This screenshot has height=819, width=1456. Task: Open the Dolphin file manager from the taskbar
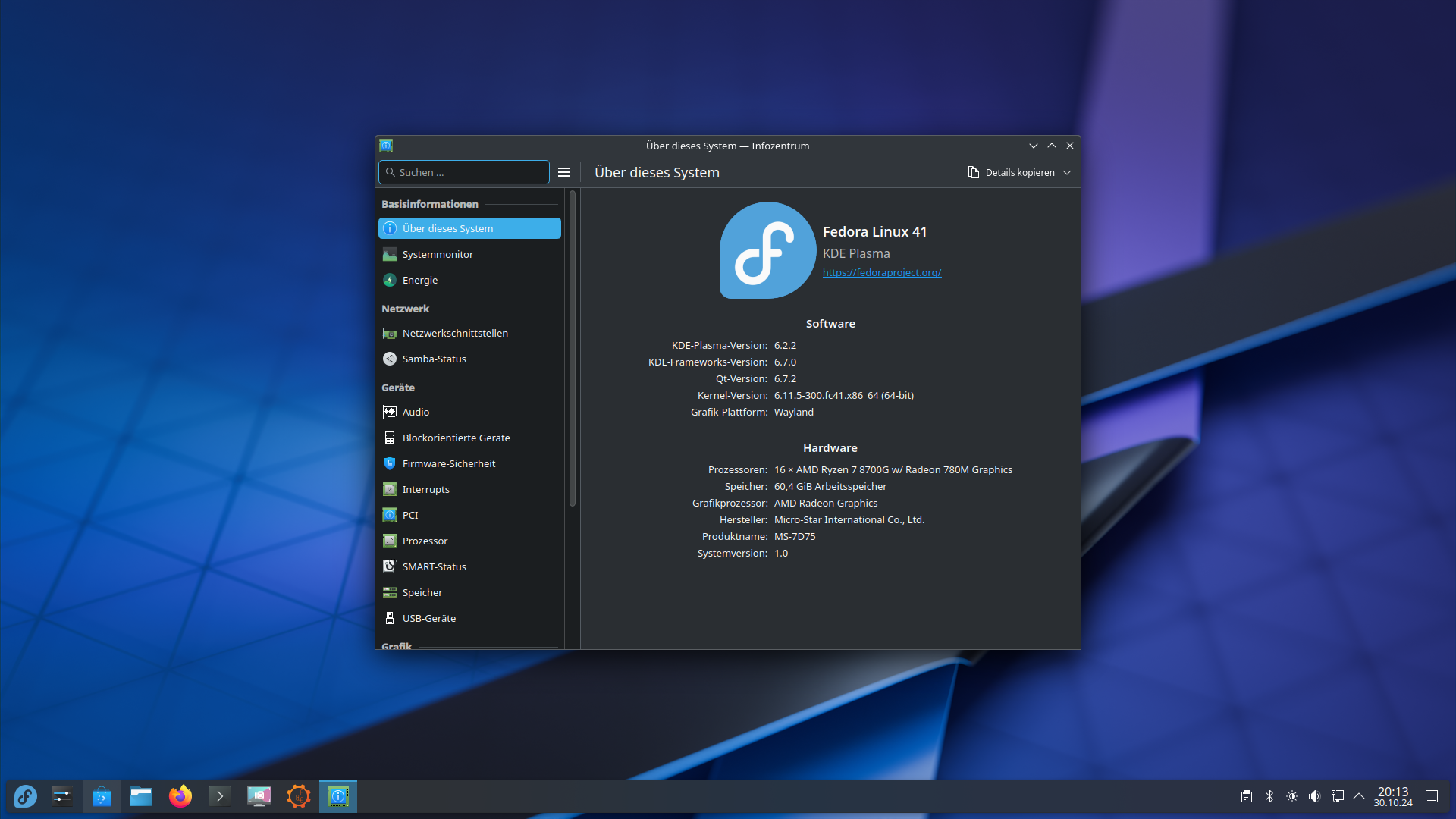point(141,796)
